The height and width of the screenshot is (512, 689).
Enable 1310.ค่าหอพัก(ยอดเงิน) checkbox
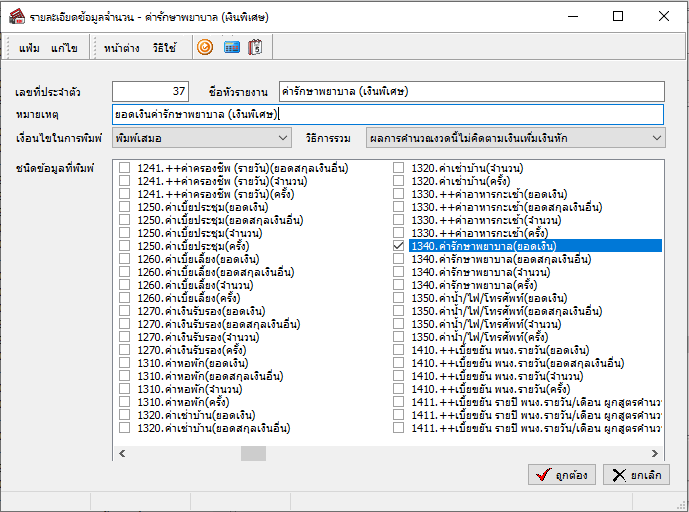coord(125,363)
